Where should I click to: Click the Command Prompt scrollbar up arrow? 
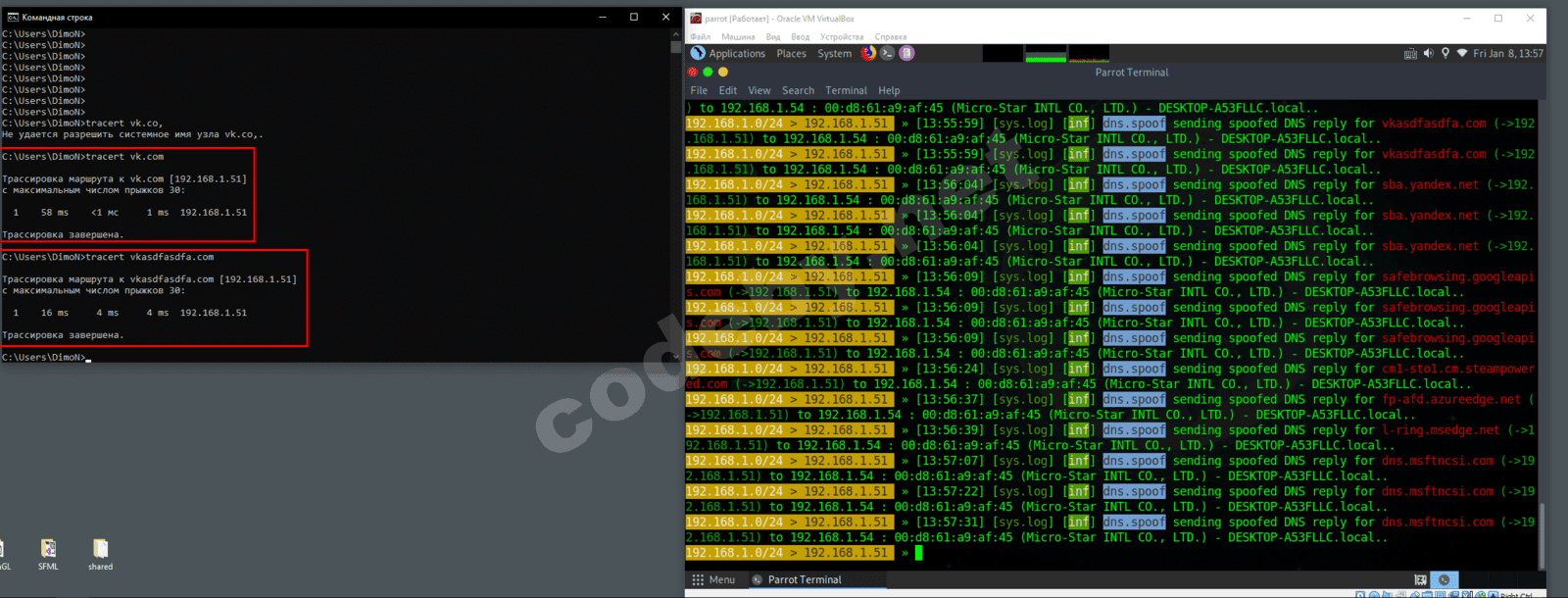(x=675, y=33)
